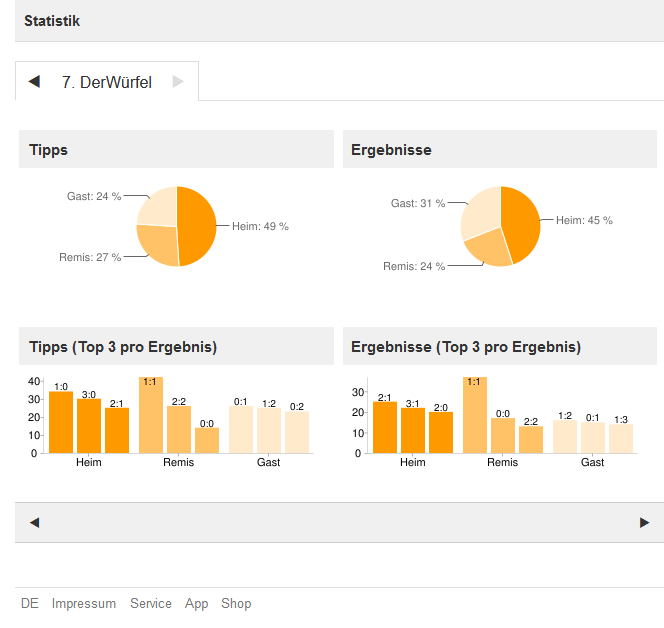Open the Impressum link

(x=84, y=603)
